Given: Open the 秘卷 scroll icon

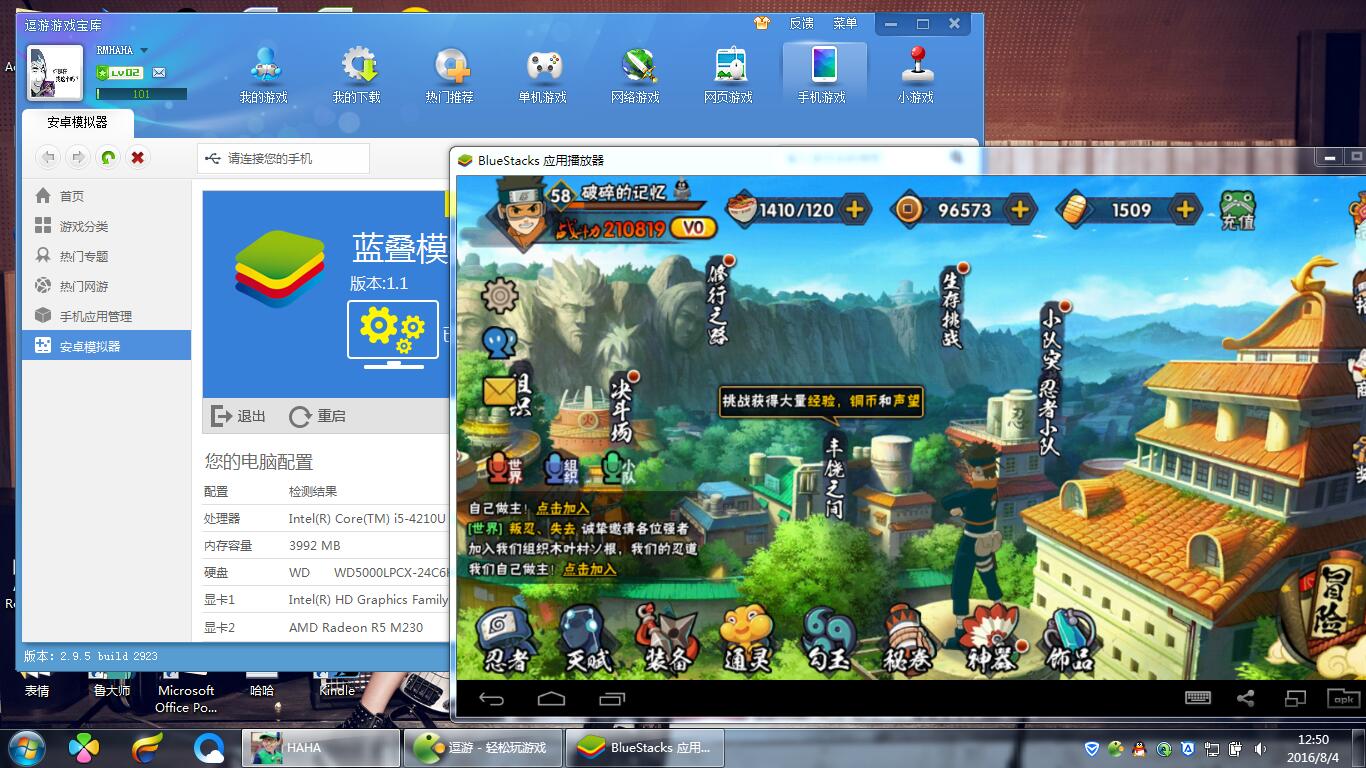Looking at the screenshot, I should [x=908, y=639].
